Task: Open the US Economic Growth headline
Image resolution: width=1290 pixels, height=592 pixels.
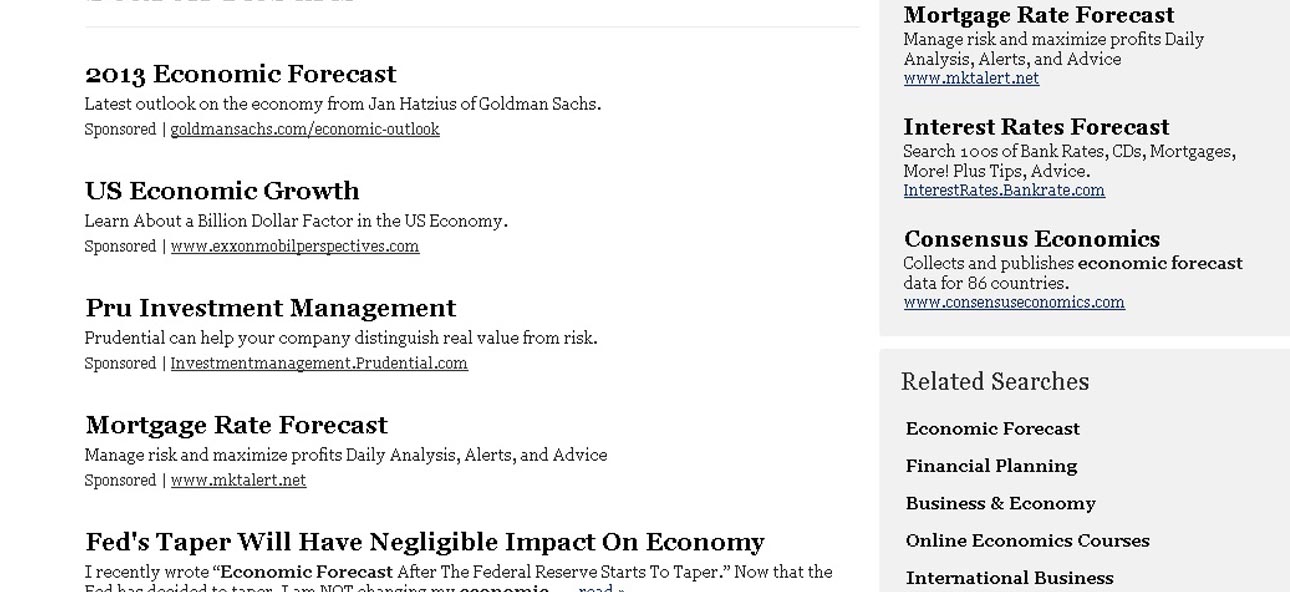Action: [x=222, y=191]
